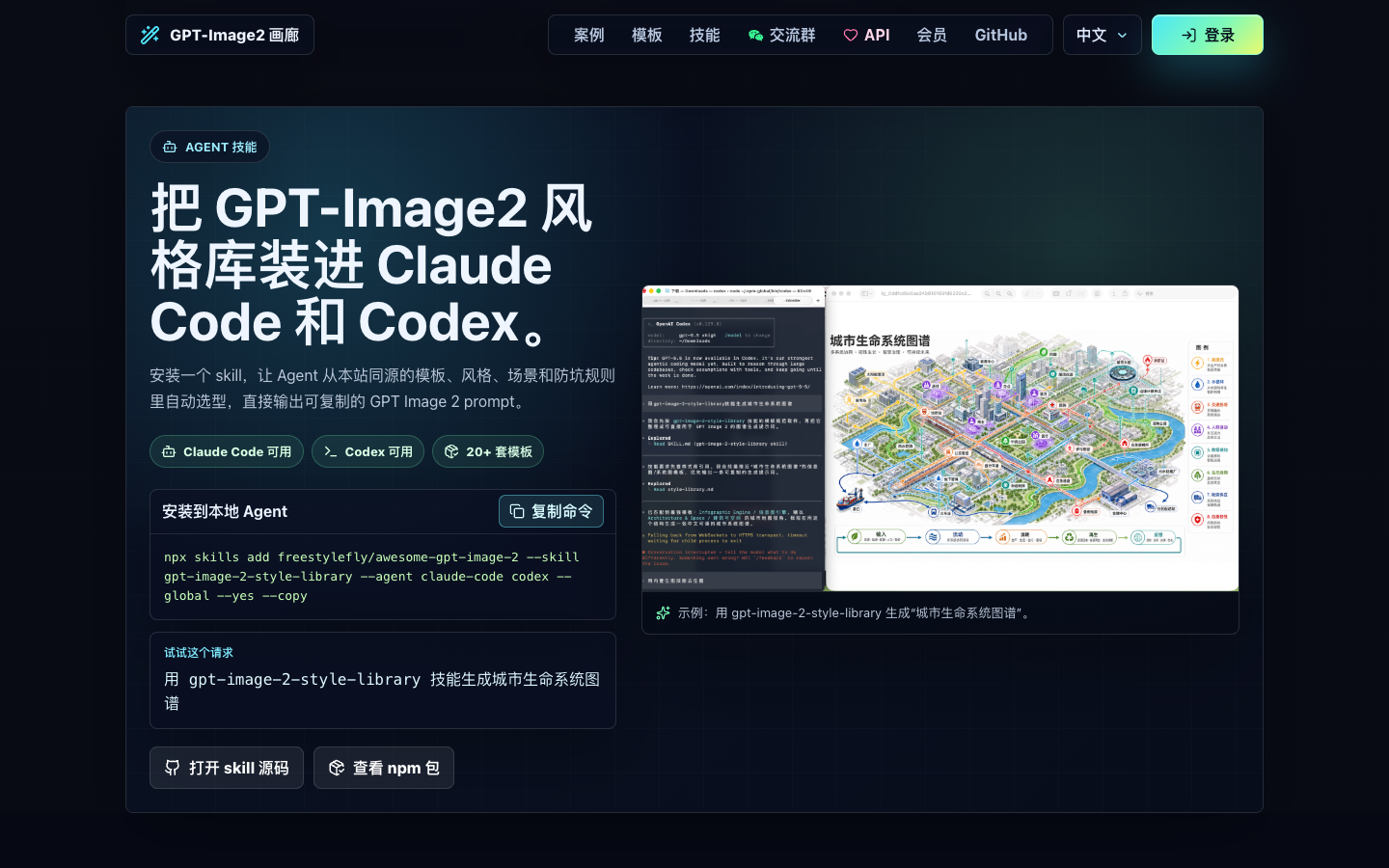The height and width of the screenshot is (868, 1389).
Task: Click the GPT-Image2 画廊 logo
Action: [220, 35]
